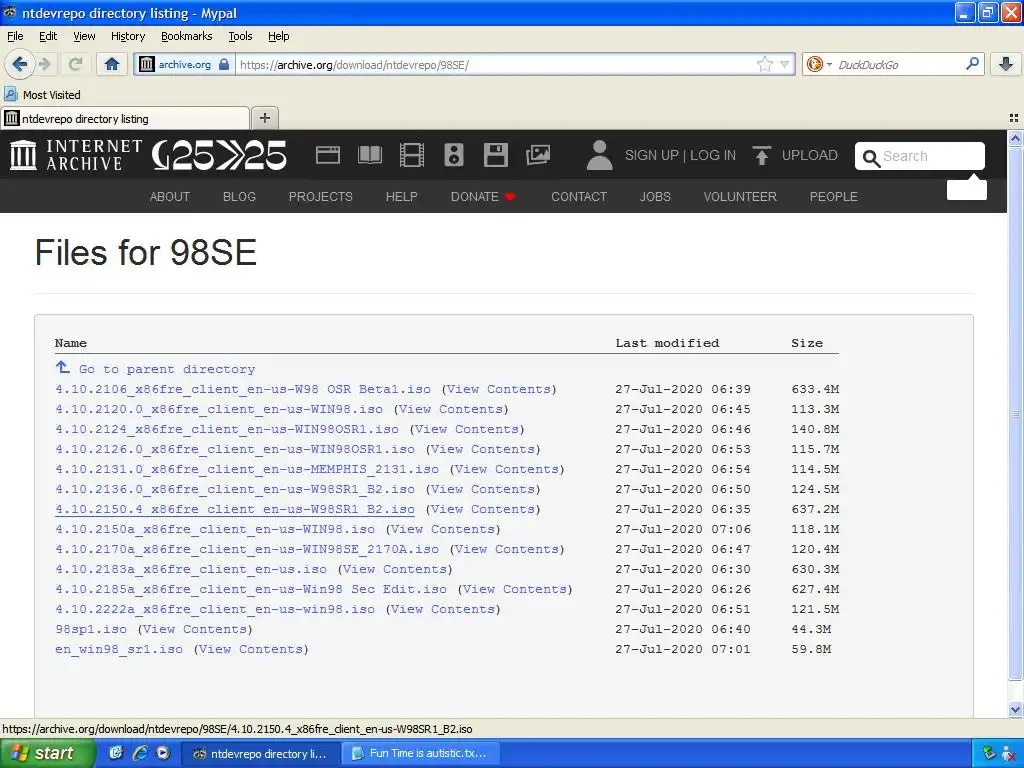This screenshot has width=1024, height=768.
Task: Open the Bookmarks menu
Action: (186, 36)
